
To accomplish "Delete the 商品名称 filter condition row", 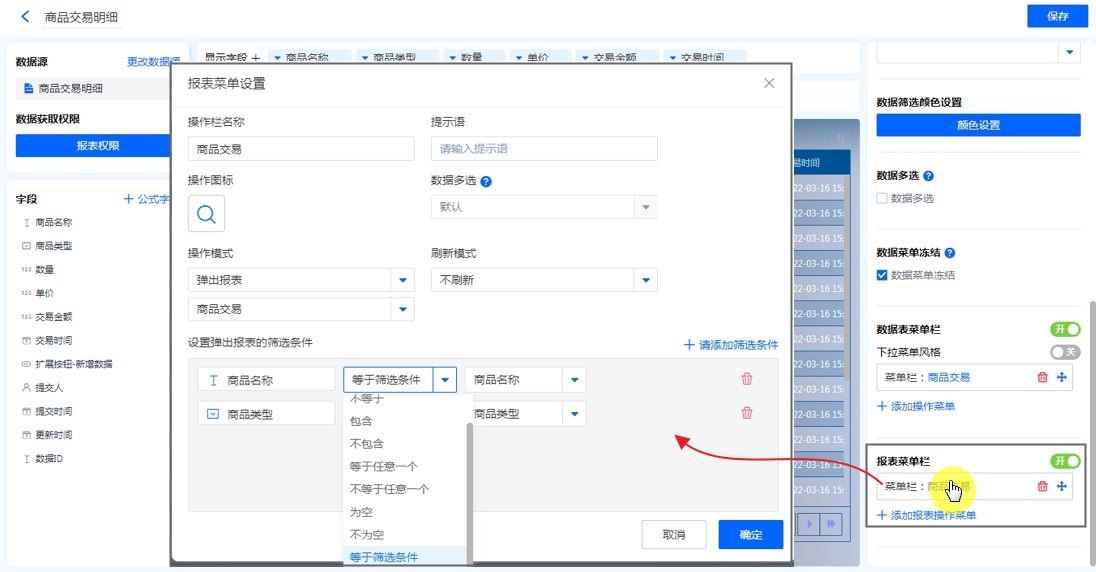I will [x=746, y=379].
